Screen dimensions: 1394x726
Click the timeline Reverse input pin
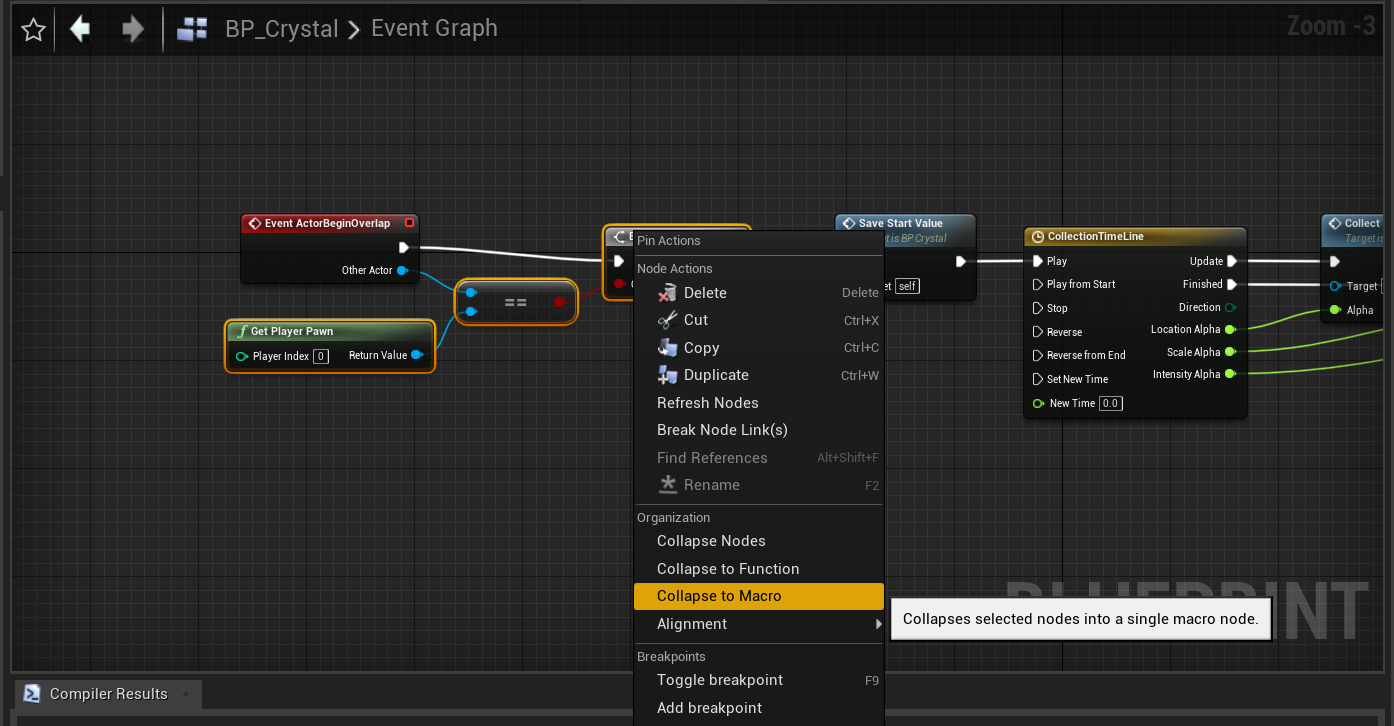click(1038, 332)
